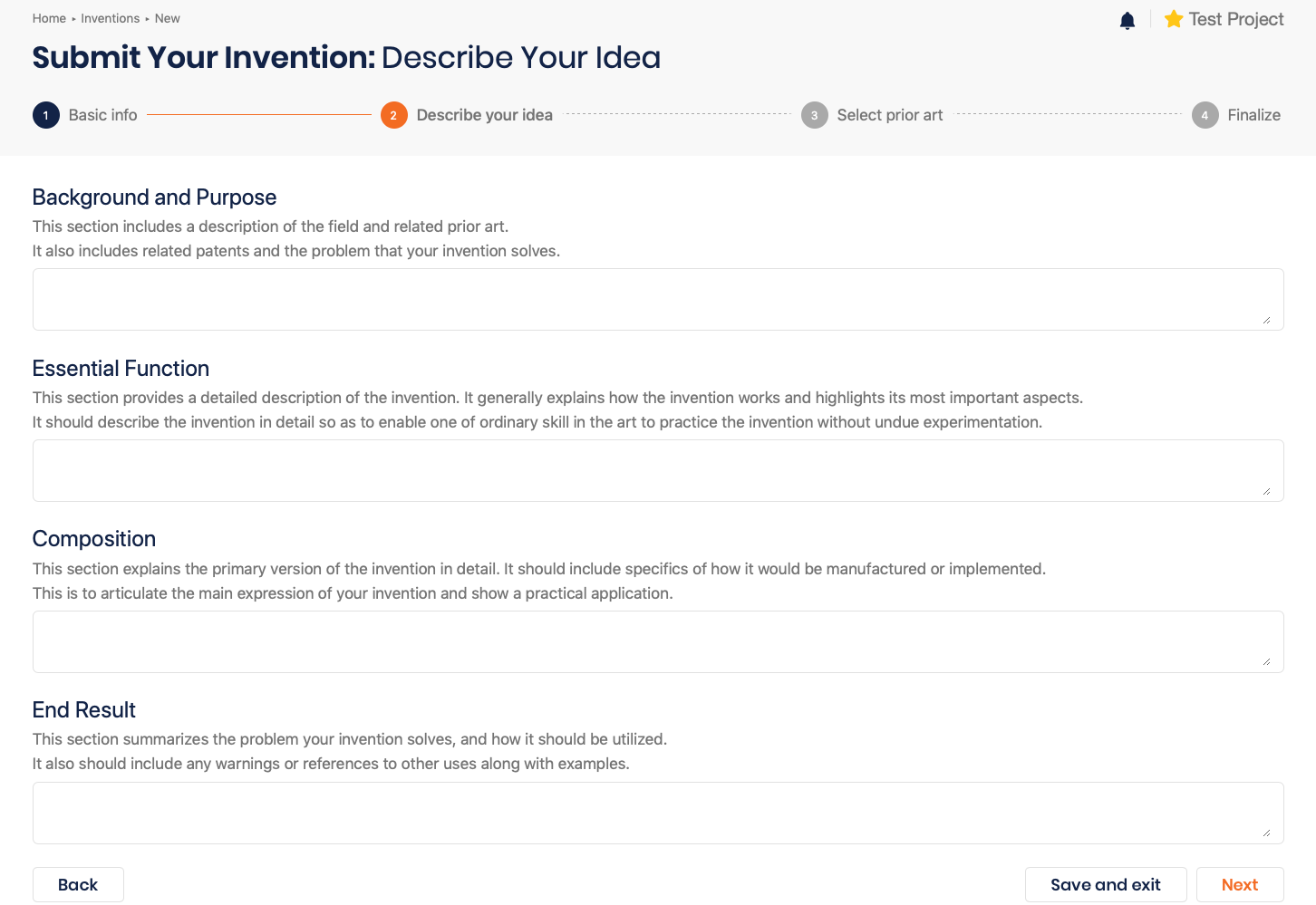The height and width of the screenshot is (905, 1316).
Task: Click step 4 Finalize circle
Action: pos(1205,115)
